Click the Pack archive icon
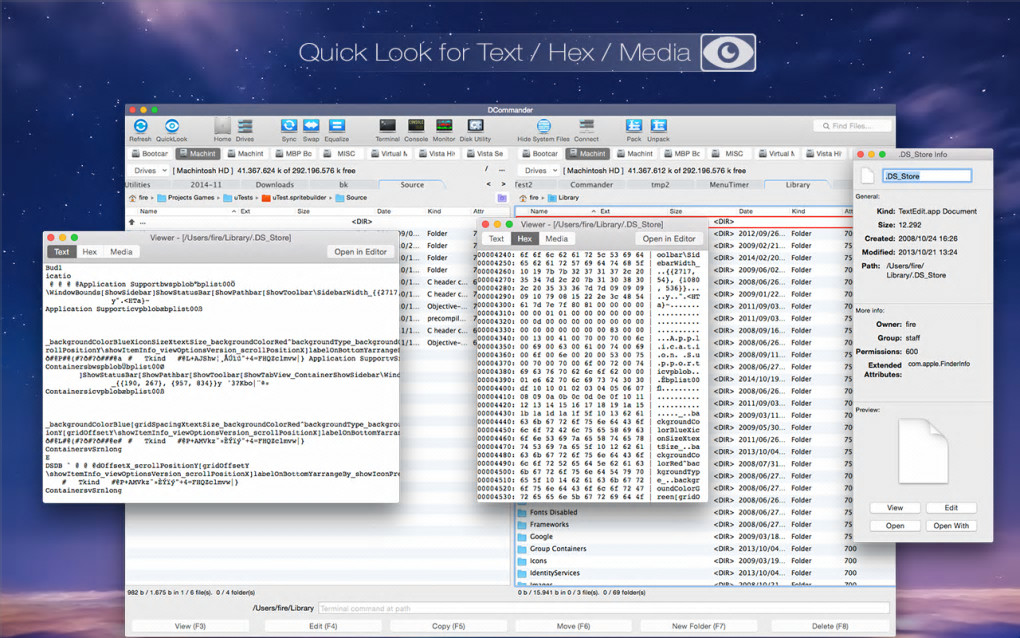Screen dimensions: 1020x638 point(634,126)
